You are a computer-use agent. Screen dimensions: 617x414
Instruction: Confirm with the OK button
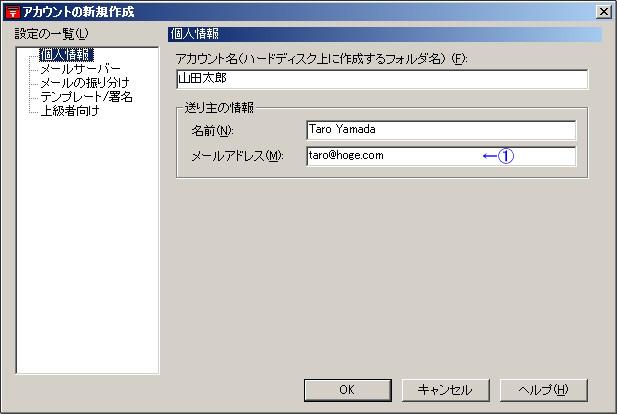347,390
